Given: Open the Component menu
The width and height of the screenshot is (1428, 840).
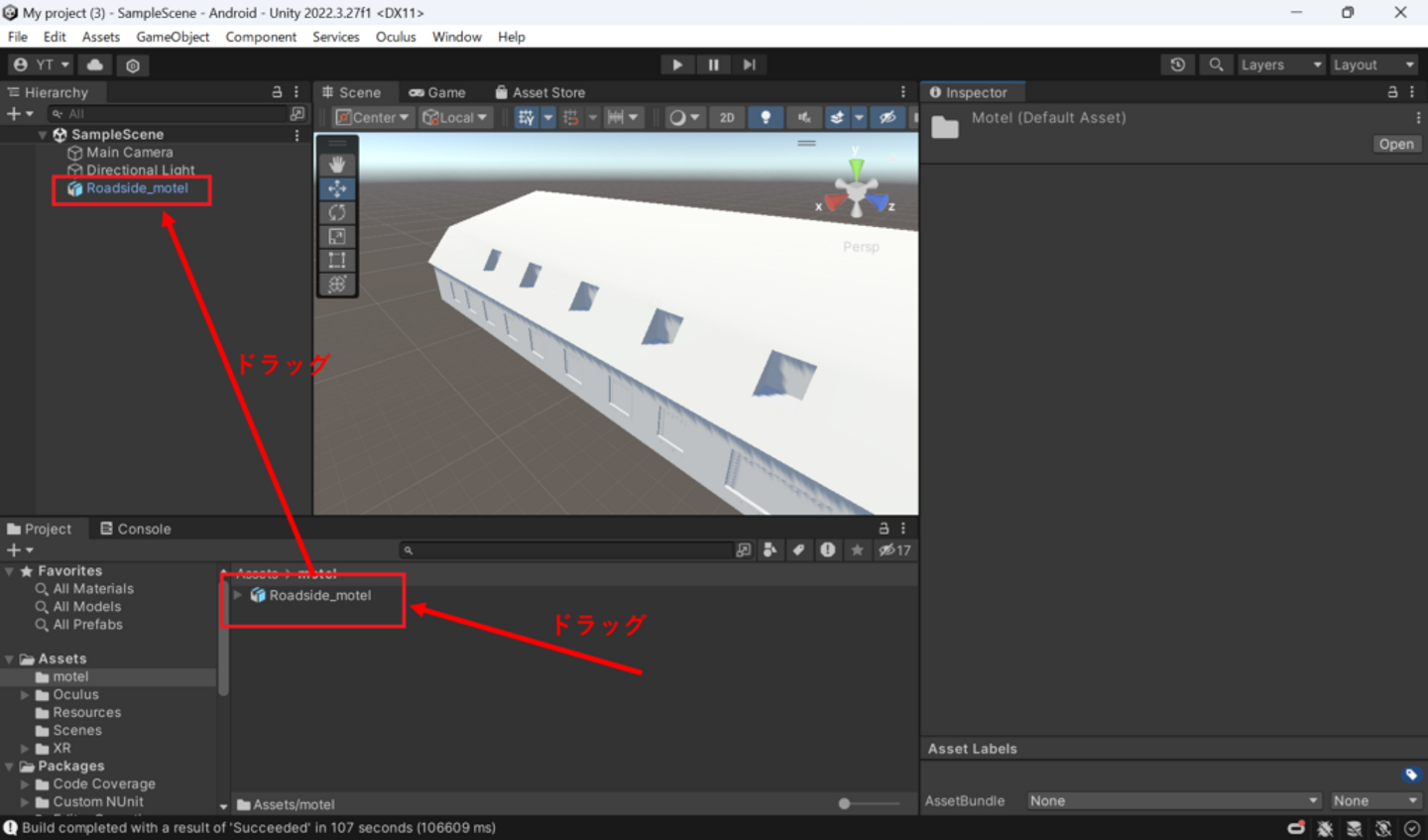Looking at the screenshot, I should [261, 37].
